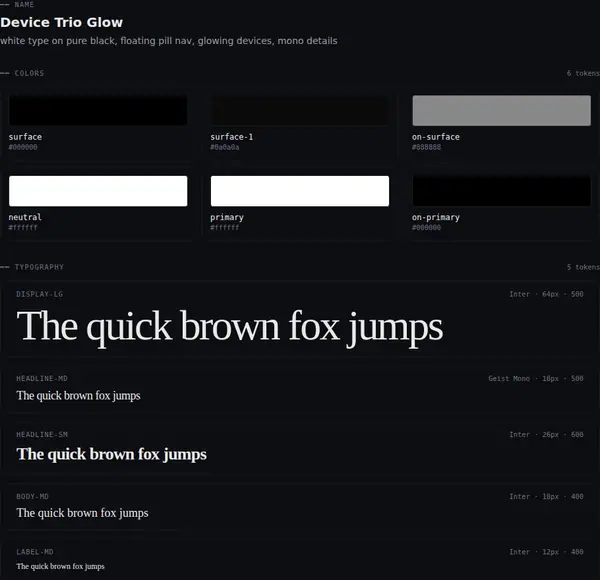Click the COLORS section label
Image resolution: width=600 pixels, height=580 pixels.
[29, 73]
